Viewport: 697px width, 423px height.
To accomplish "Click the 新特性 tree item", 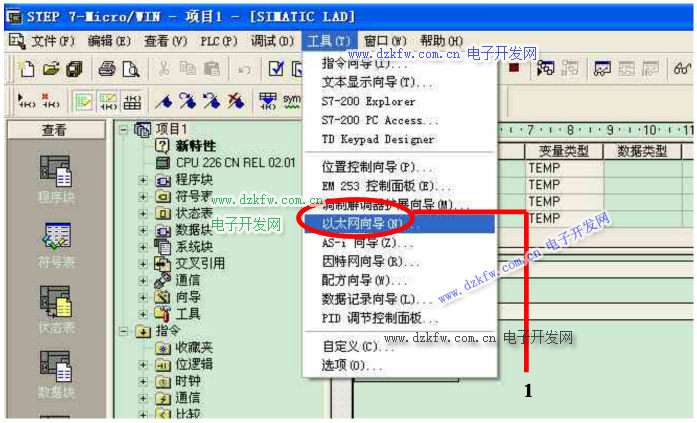I will (195, 146).
